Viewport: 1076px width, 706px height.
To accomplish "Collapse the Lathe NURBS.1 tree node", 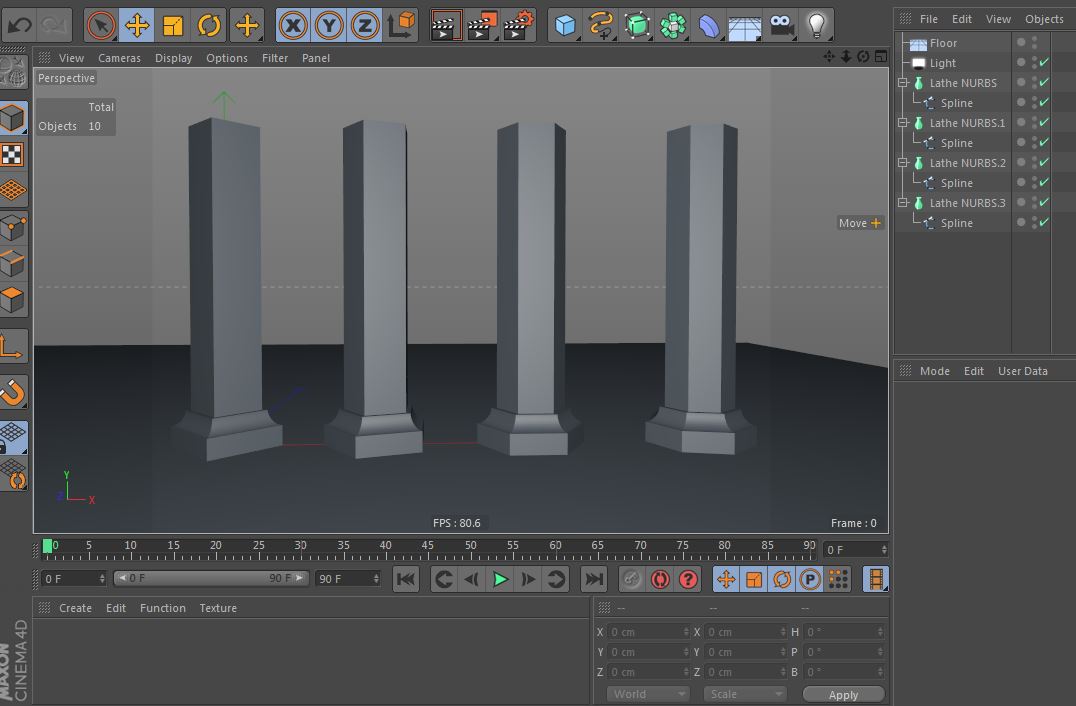I will pos(903,123).
